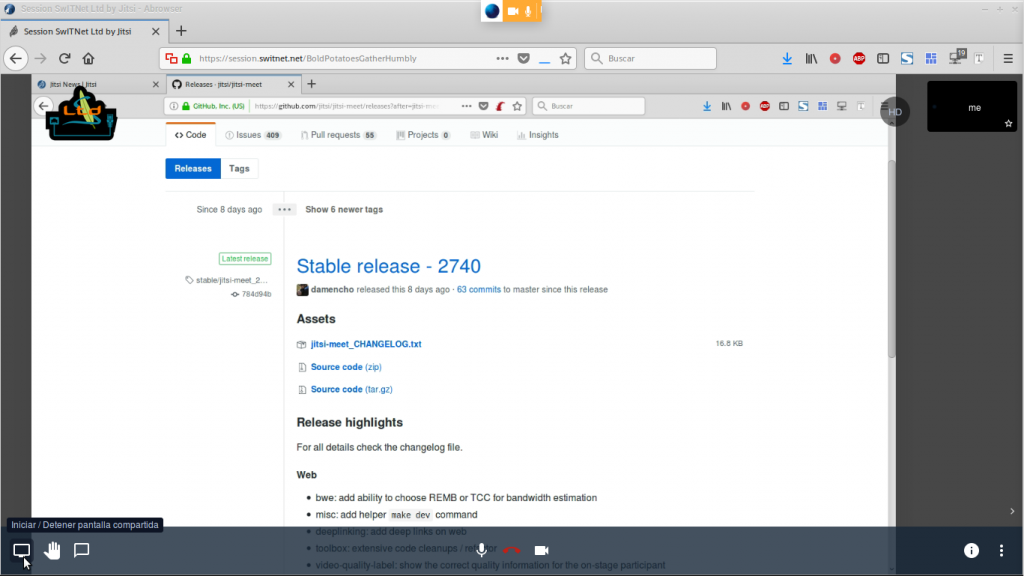
Task: Click the github.com URL in the shared browser
Action: click(346, 106)
